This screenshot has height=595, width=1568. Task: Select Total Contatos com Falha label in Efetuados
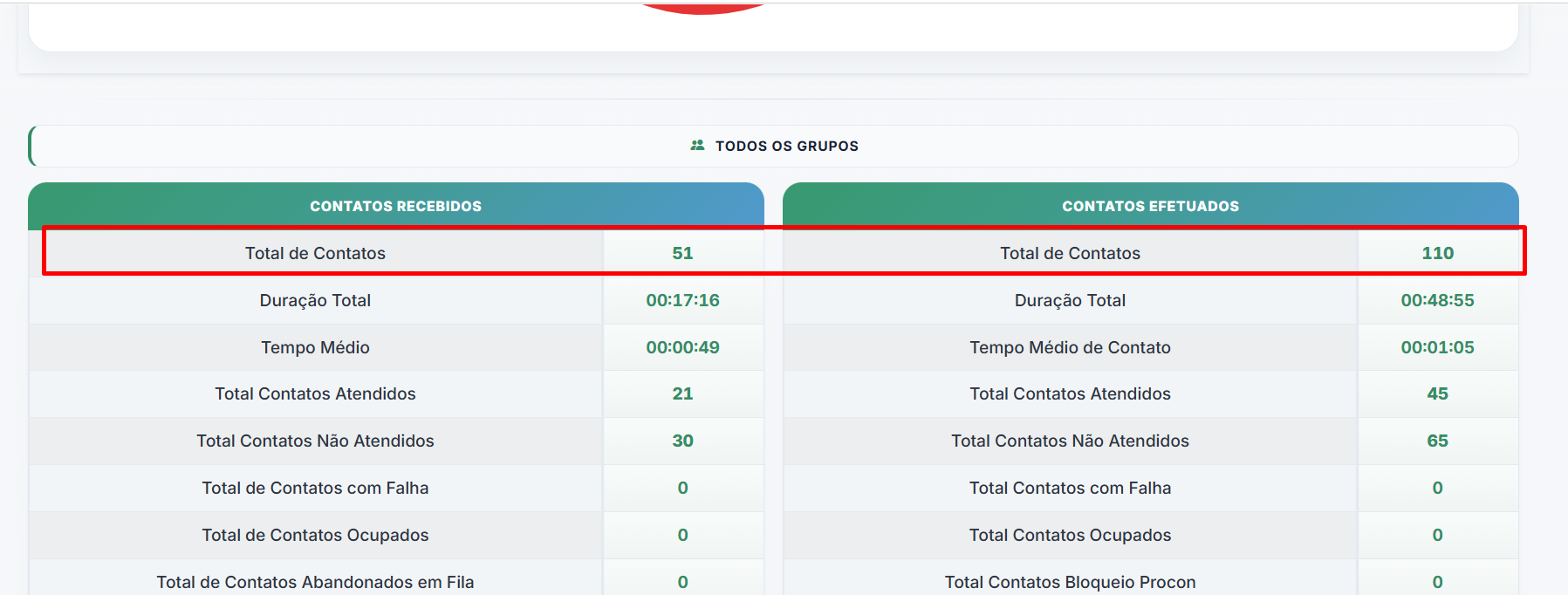coord(1070,488)
